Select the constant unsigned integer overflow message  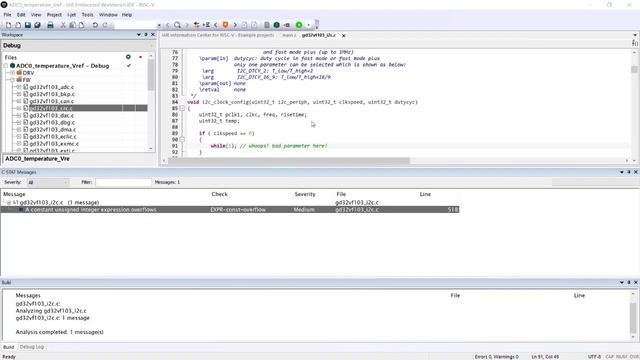click(230, 210)
